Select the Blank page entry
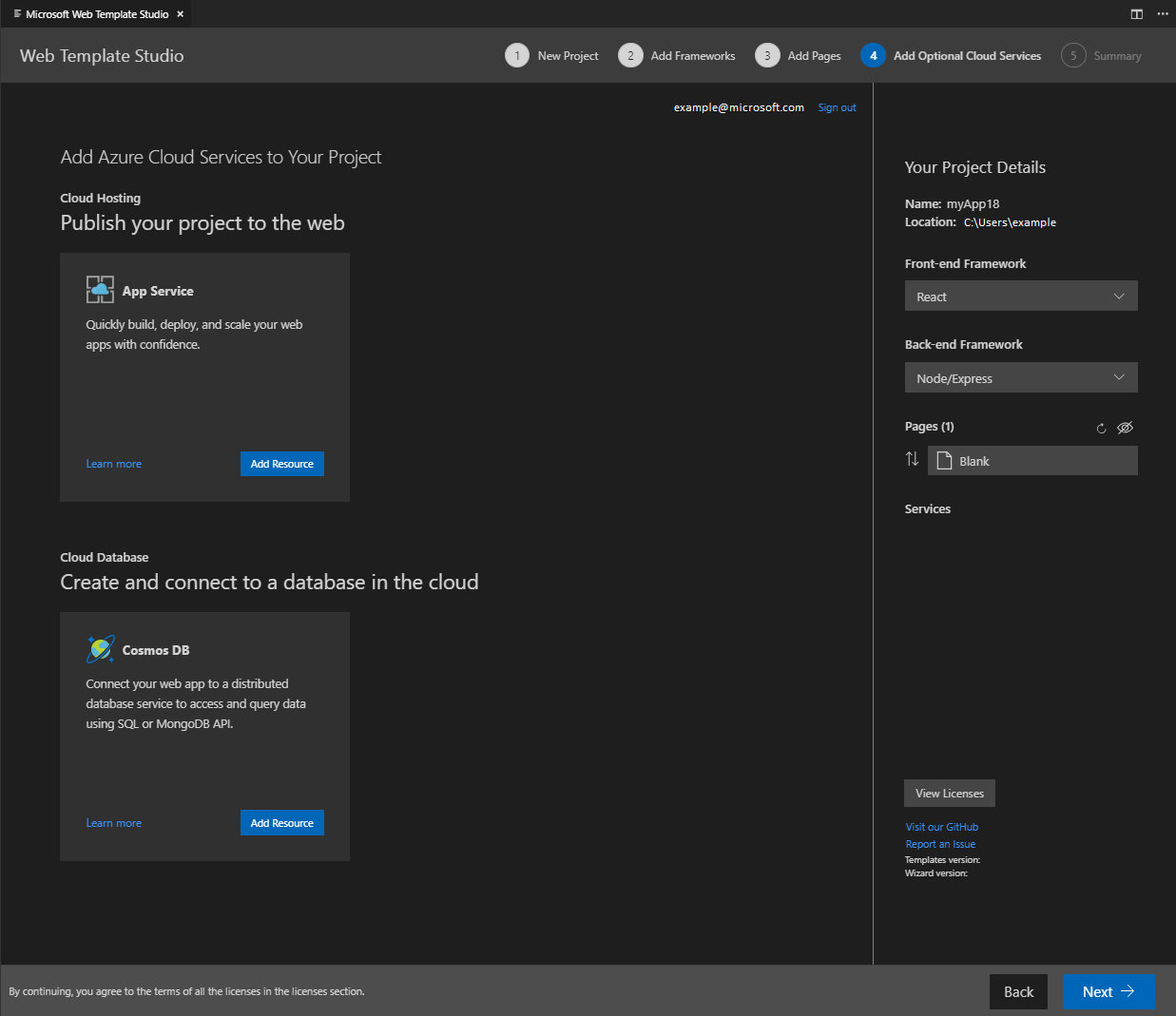 [1032, 461]
